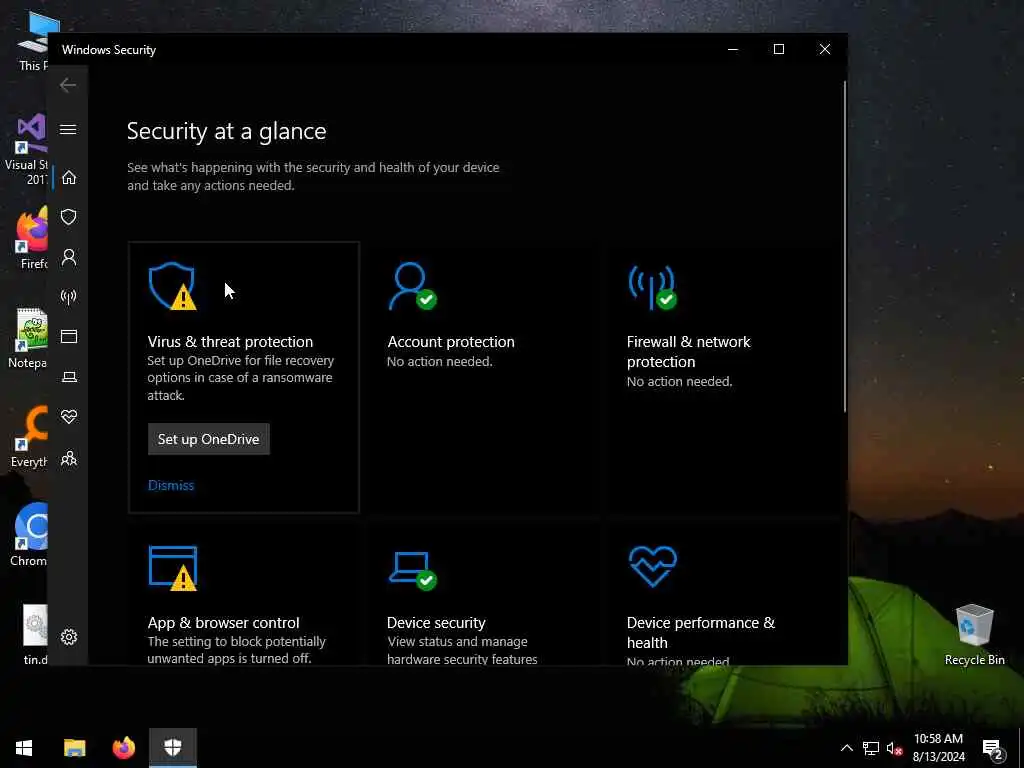Open Virus & threat protection shield in sidebar
1024x768 pixels.
(x=69, y=217)
